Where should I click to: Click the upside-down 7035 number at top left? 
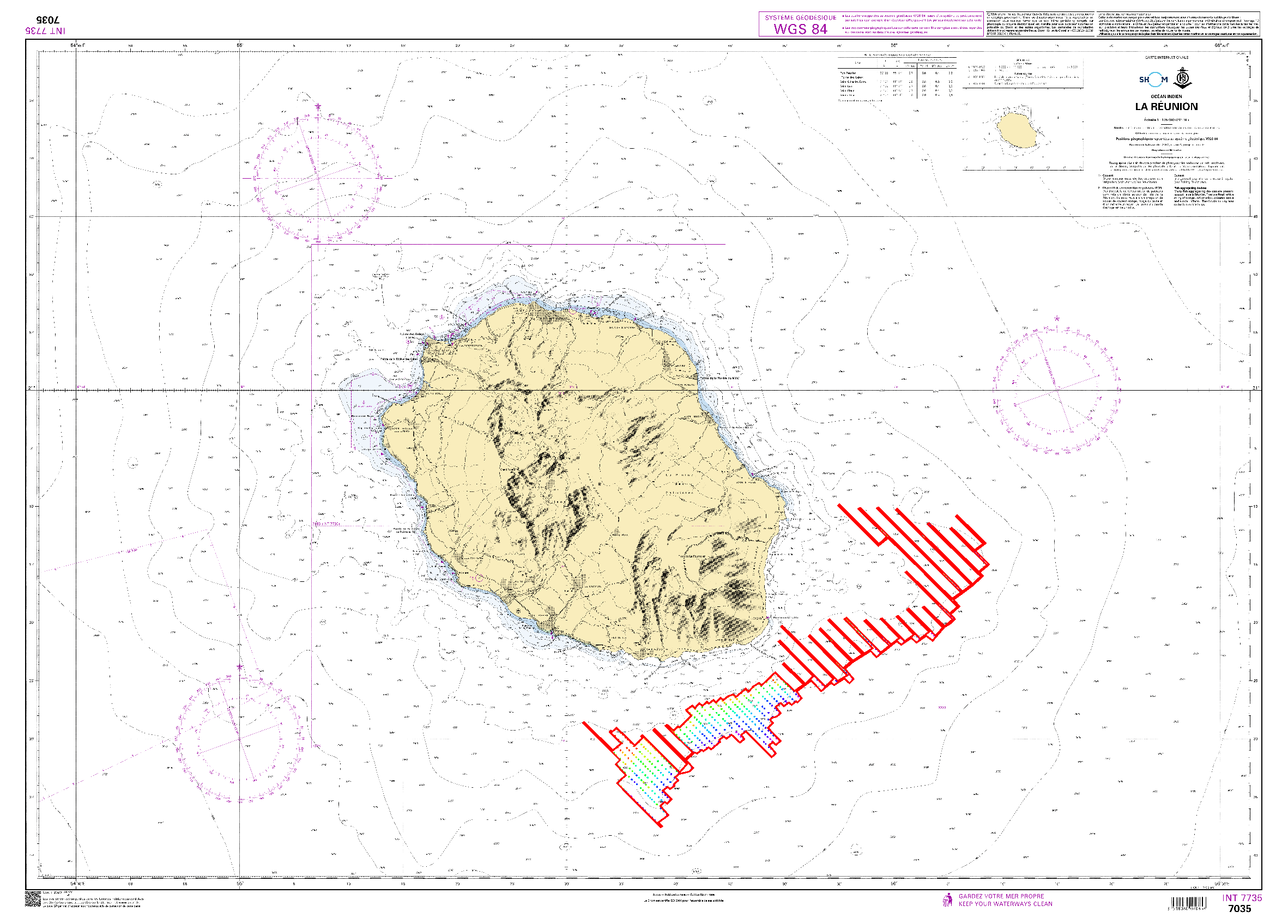pos(48,21)
